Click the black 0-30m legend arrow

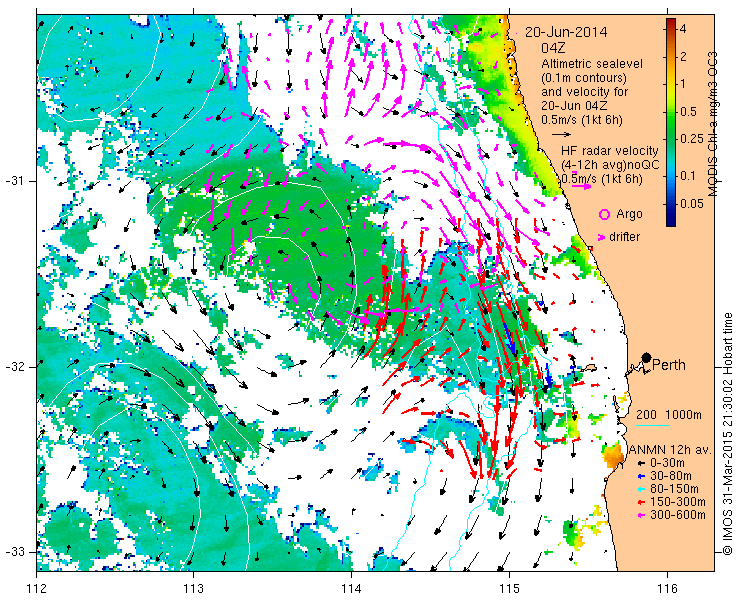pos(640,463)
